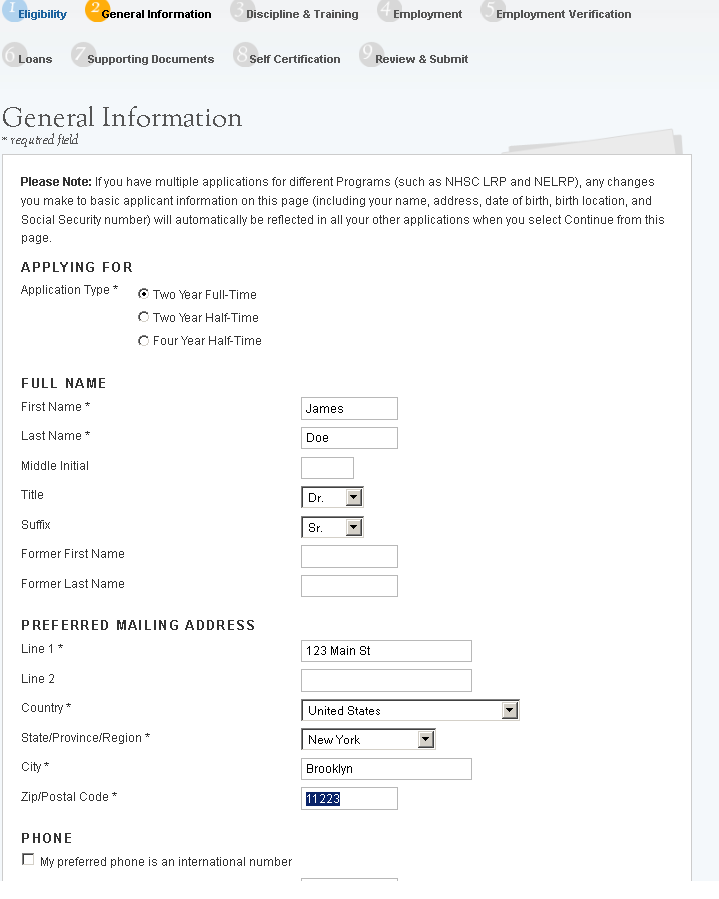
Task: Select the Two Year Half-Time radio button
Action: [x=144, y=317]
